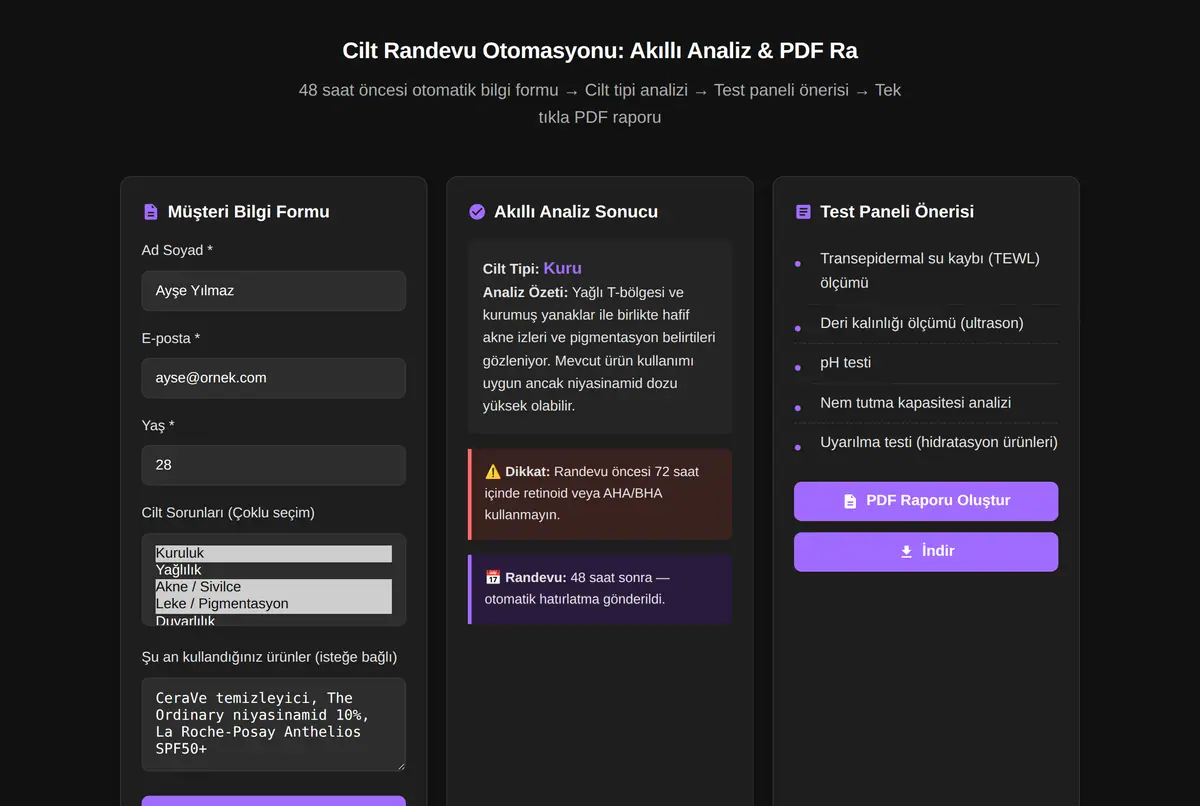This screenshot has height=806, width=1200.
Task: Click the Müşteri Bilgi Formu heading
Action: click(x=248, y=212)
